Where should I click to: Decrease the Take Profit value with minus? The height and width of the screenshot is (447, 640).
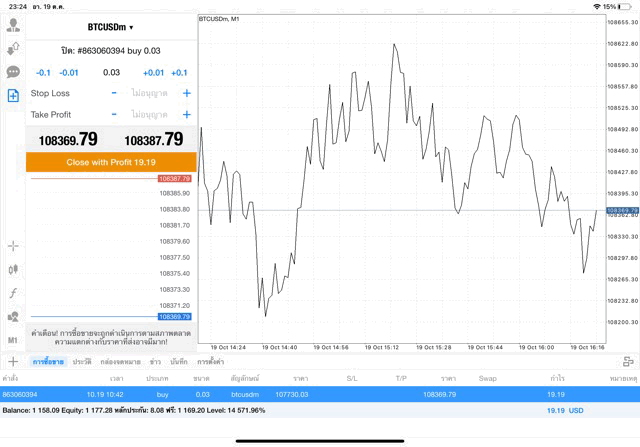(114, 115)
